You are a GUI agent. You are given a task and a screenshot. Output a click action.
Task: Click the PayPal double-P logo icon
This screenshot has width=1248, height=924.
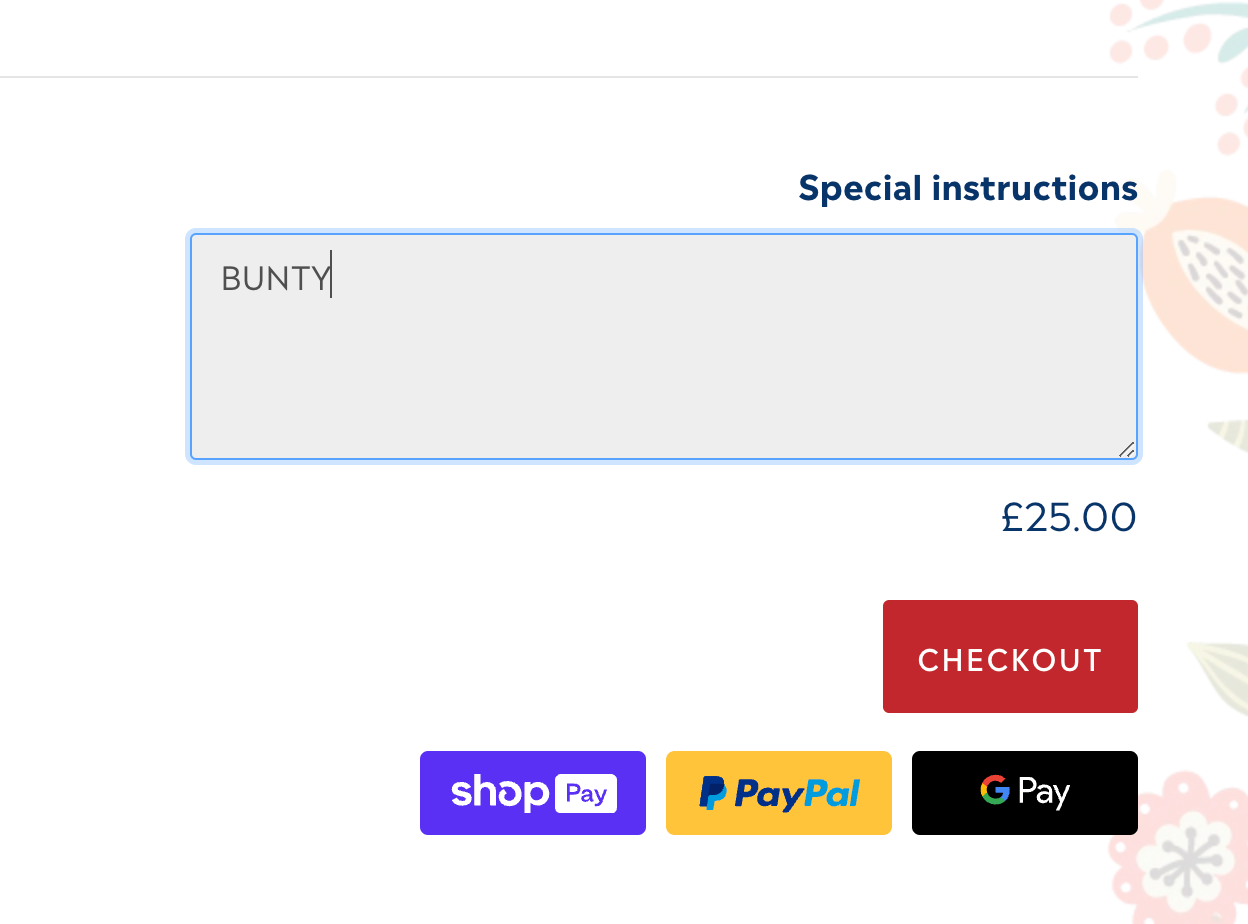(712, 794)
